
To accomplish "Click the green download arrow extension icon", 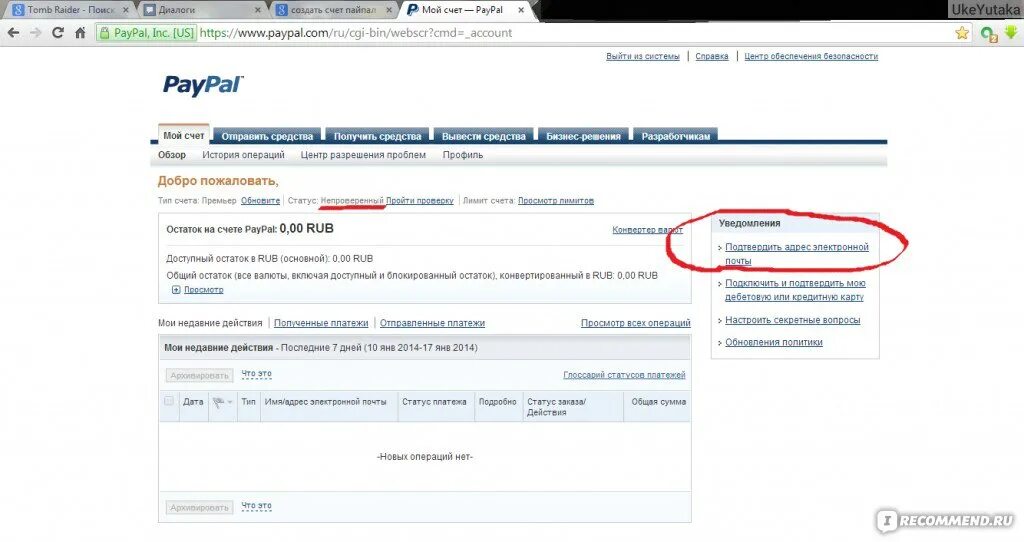I will tap(1012, 32).
